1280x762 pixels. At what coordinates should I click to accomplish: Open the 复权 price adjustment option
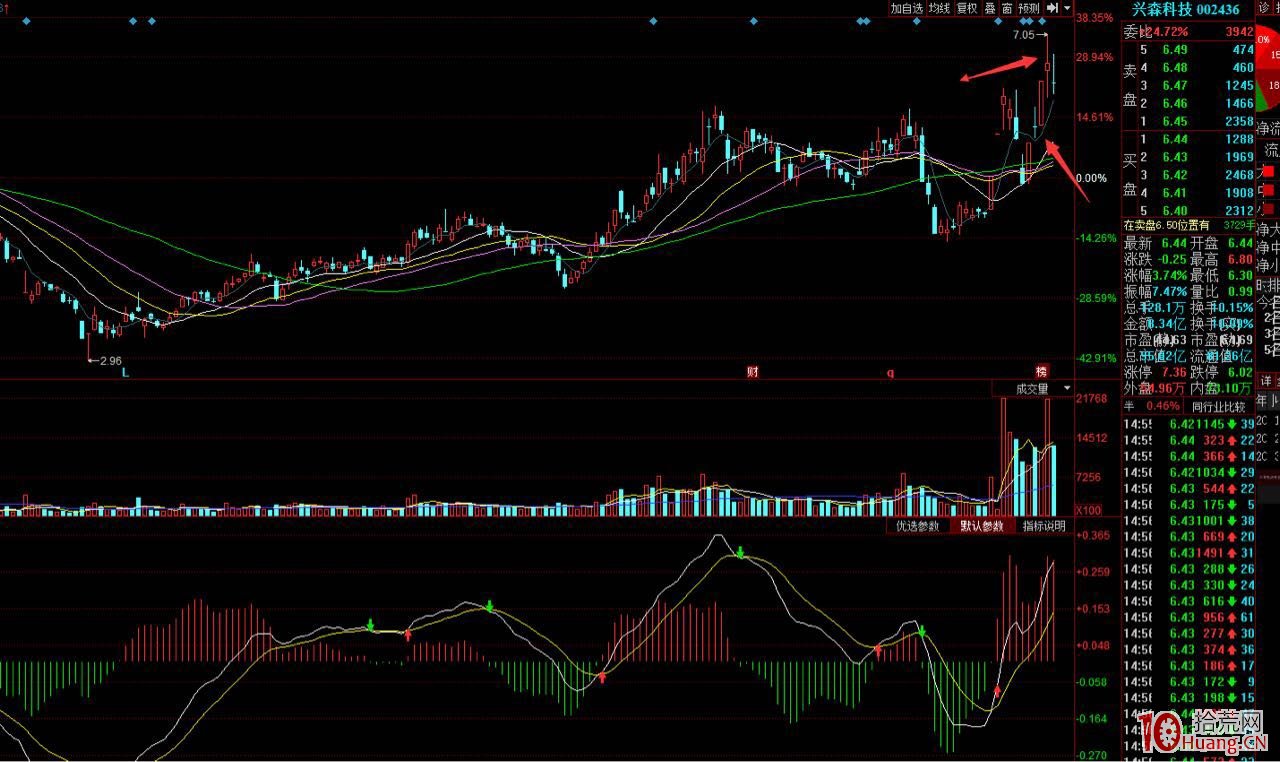pos(967,8)
